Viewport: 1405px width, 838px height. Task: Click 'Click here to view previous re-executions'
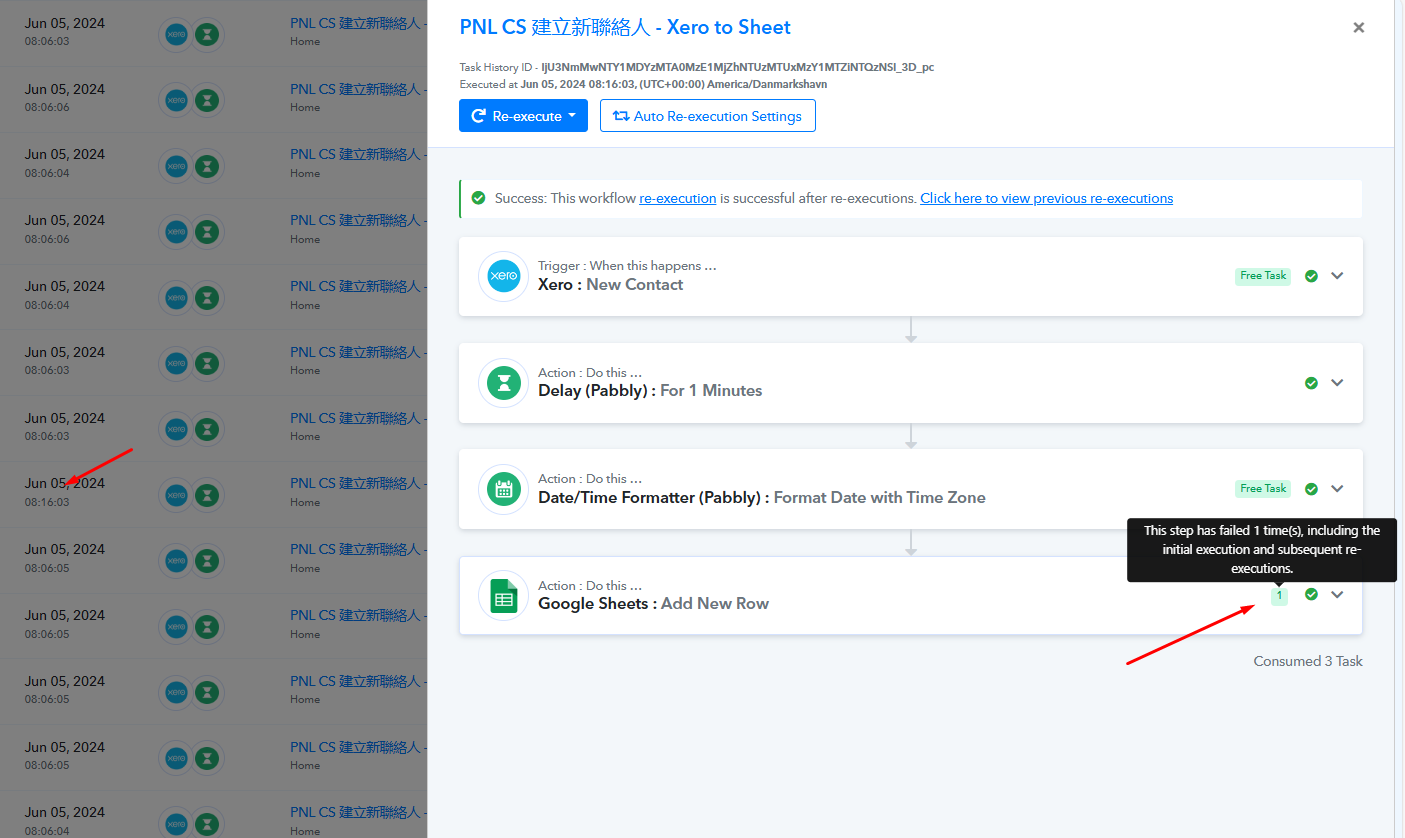point(1047,199)
